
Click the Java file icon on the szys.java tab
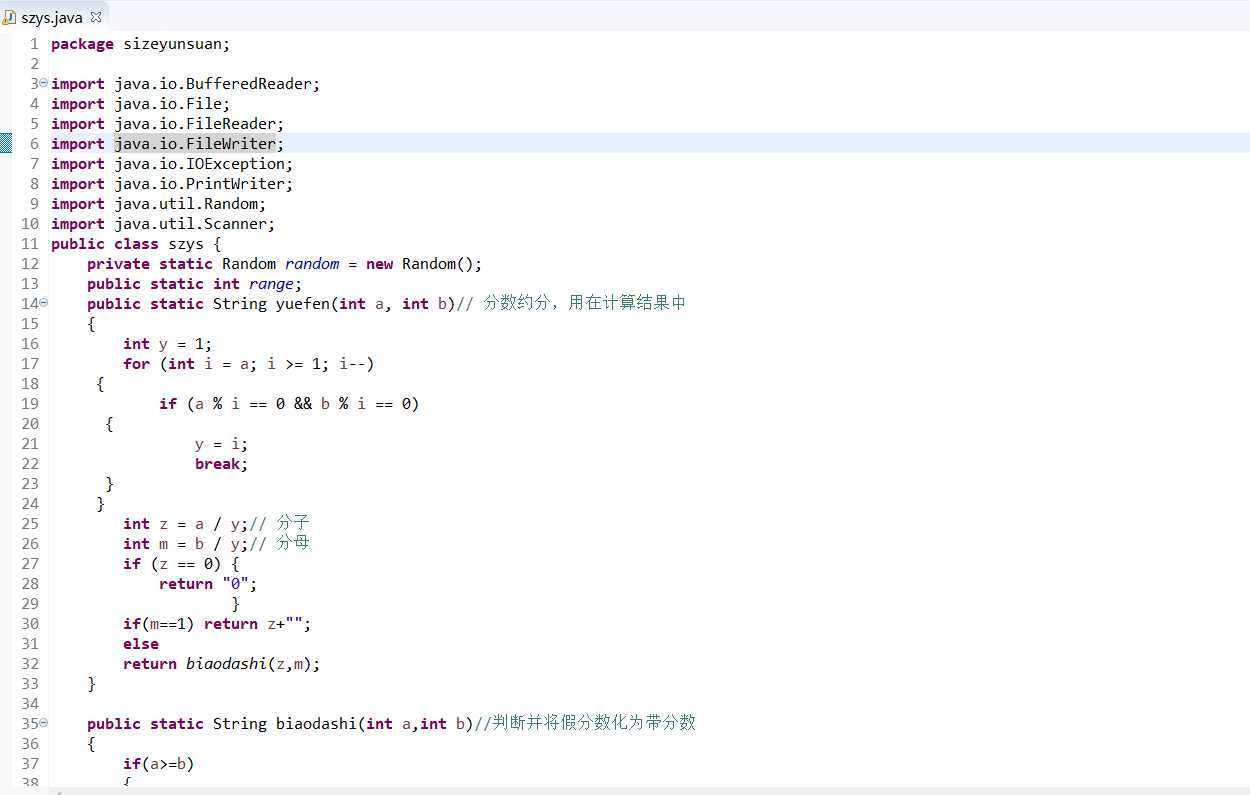[x=11, y=17]
